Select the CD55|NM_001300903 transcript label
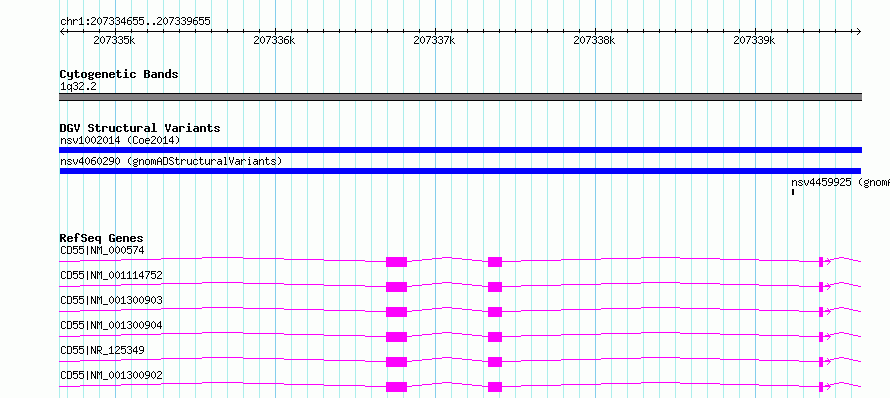890x398 pixels. click(x=111, y=300)
